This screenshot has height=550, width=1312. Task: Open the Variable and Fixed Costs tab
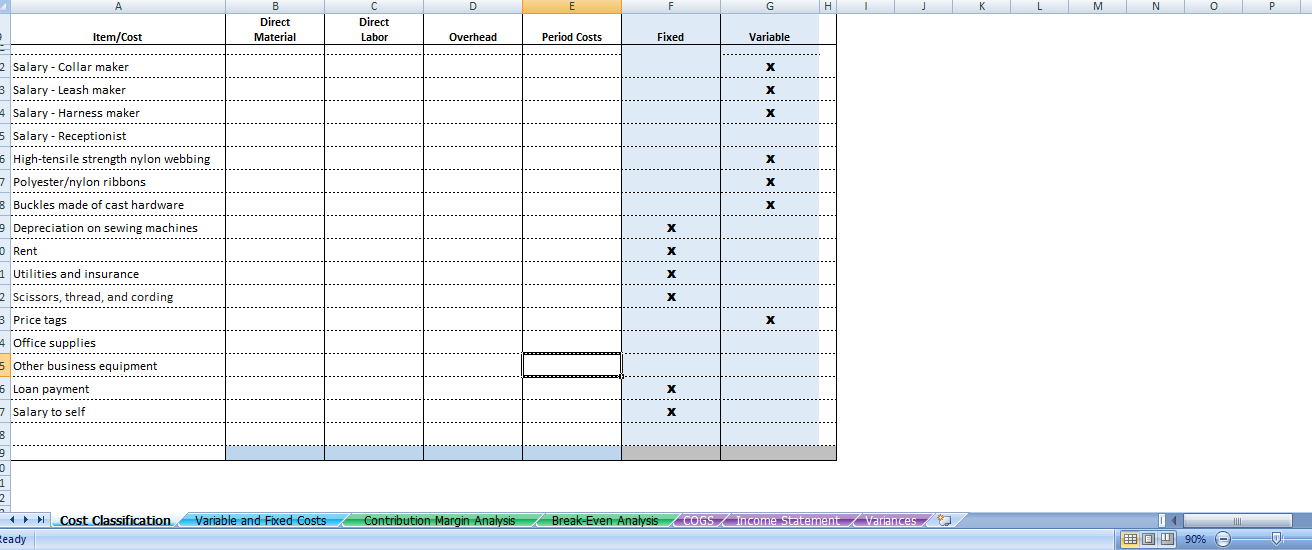point(261,520)
